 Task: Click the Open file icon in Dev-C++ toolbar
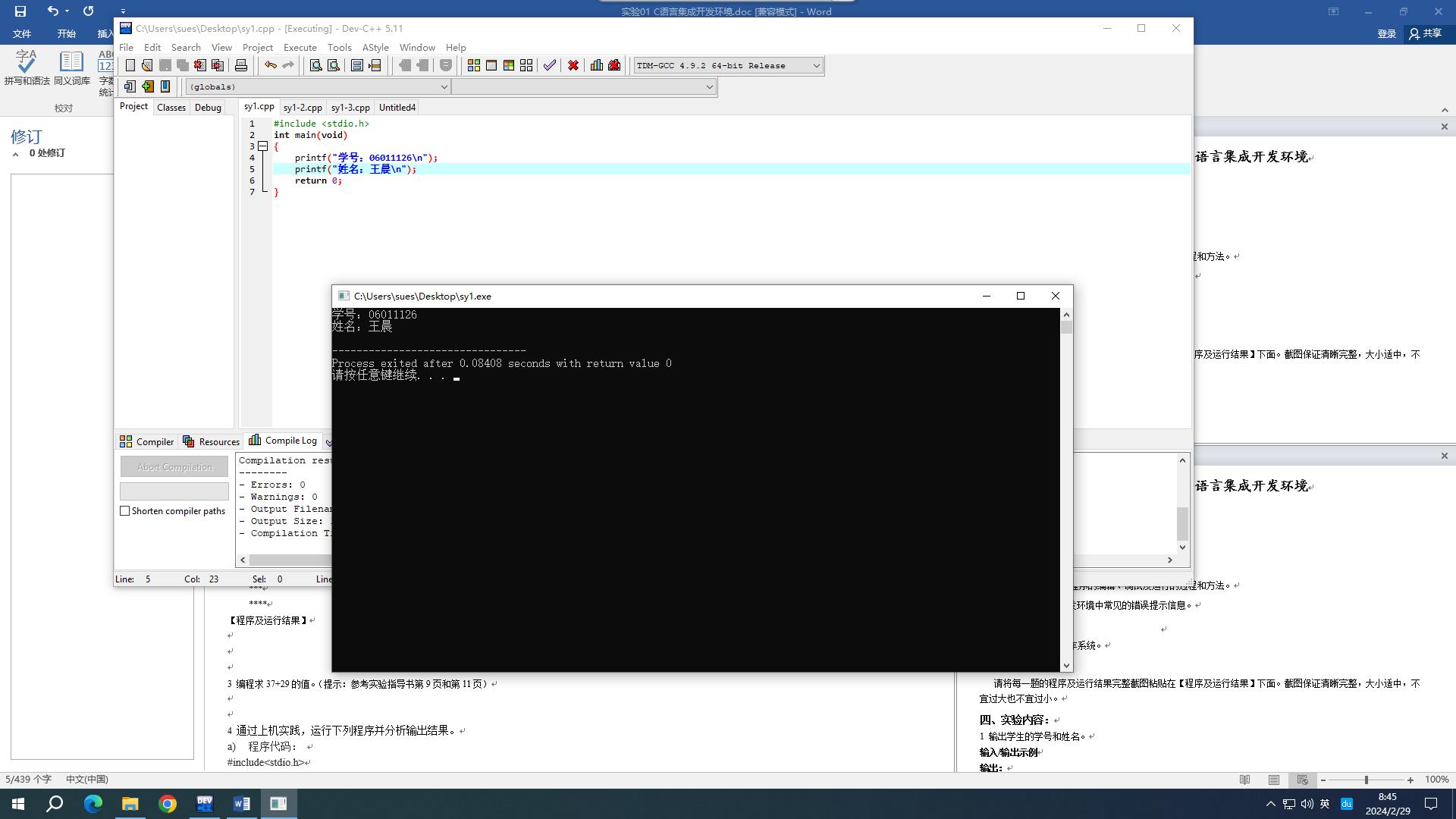coord(147,66)
